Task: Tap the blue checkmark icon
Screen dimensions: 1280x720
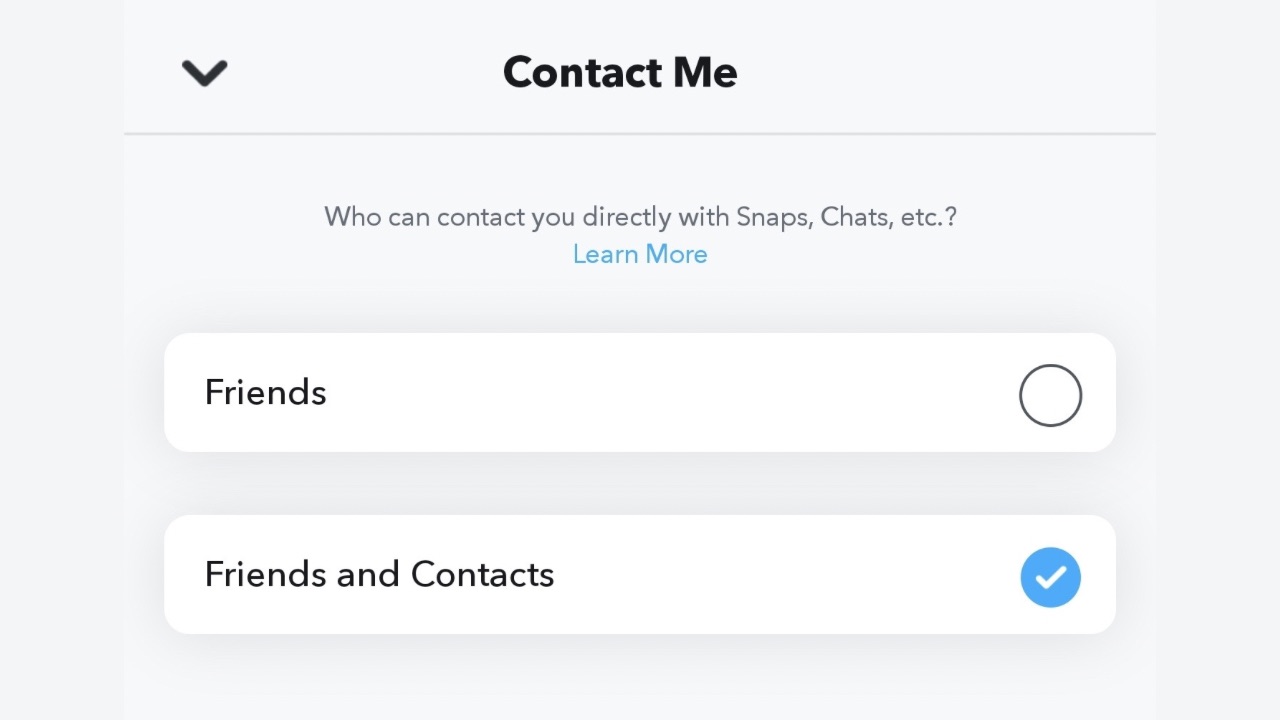Action: pyautogui.click(x=1050, y=577)
